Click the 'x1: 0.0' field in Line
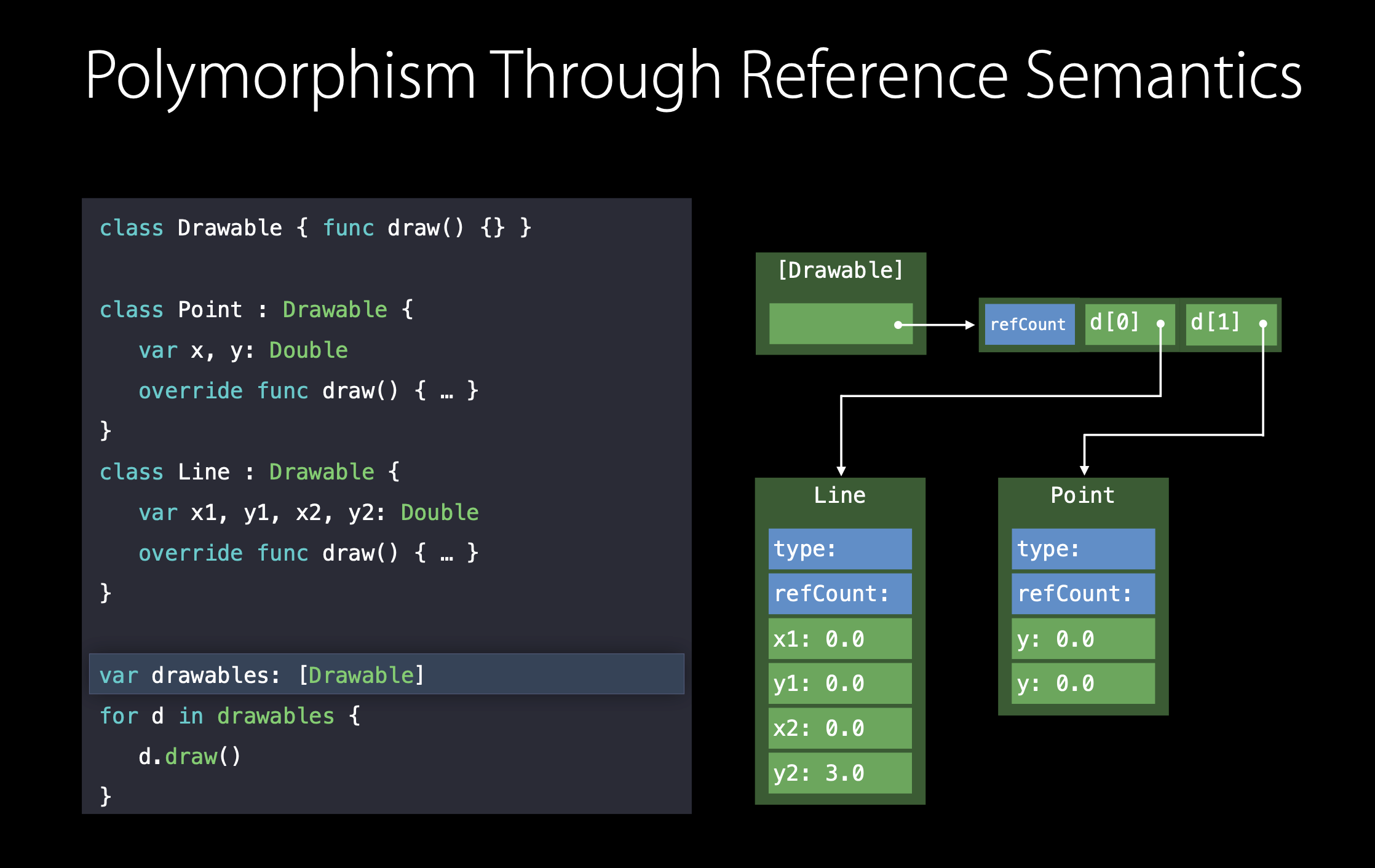The height and width of the screenshot is (868, 1375). coord(839,639)
